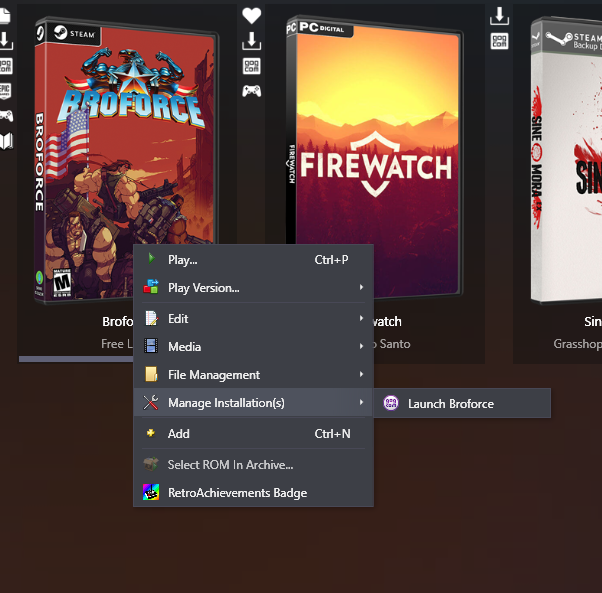This screenshot has height=593, width=602.
Task: Click the Epic Games badge at left edge
Action: (5, 91)
